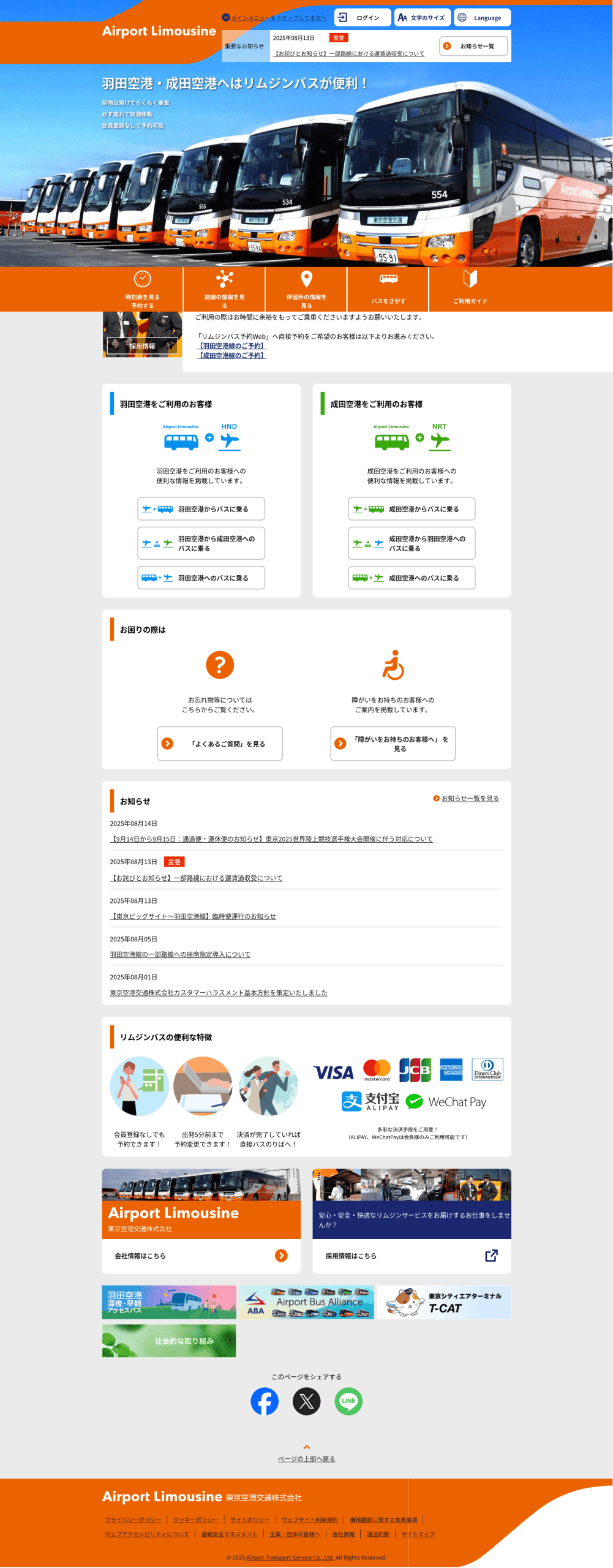Click the route information network icon
This screenshot has height=1568, width=613.
point(224,279)
